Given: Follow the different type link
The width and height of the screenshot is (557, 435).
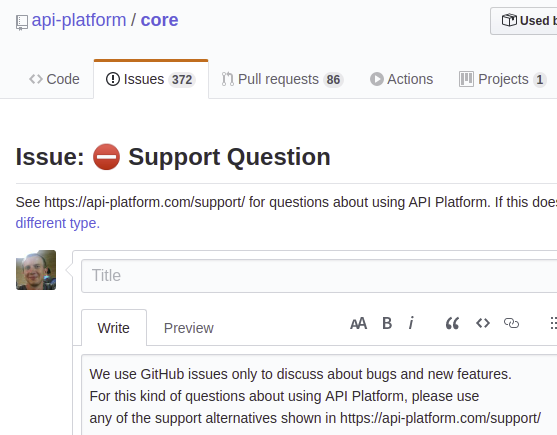Looking at the screenshot, I should [x=58, y=223].
